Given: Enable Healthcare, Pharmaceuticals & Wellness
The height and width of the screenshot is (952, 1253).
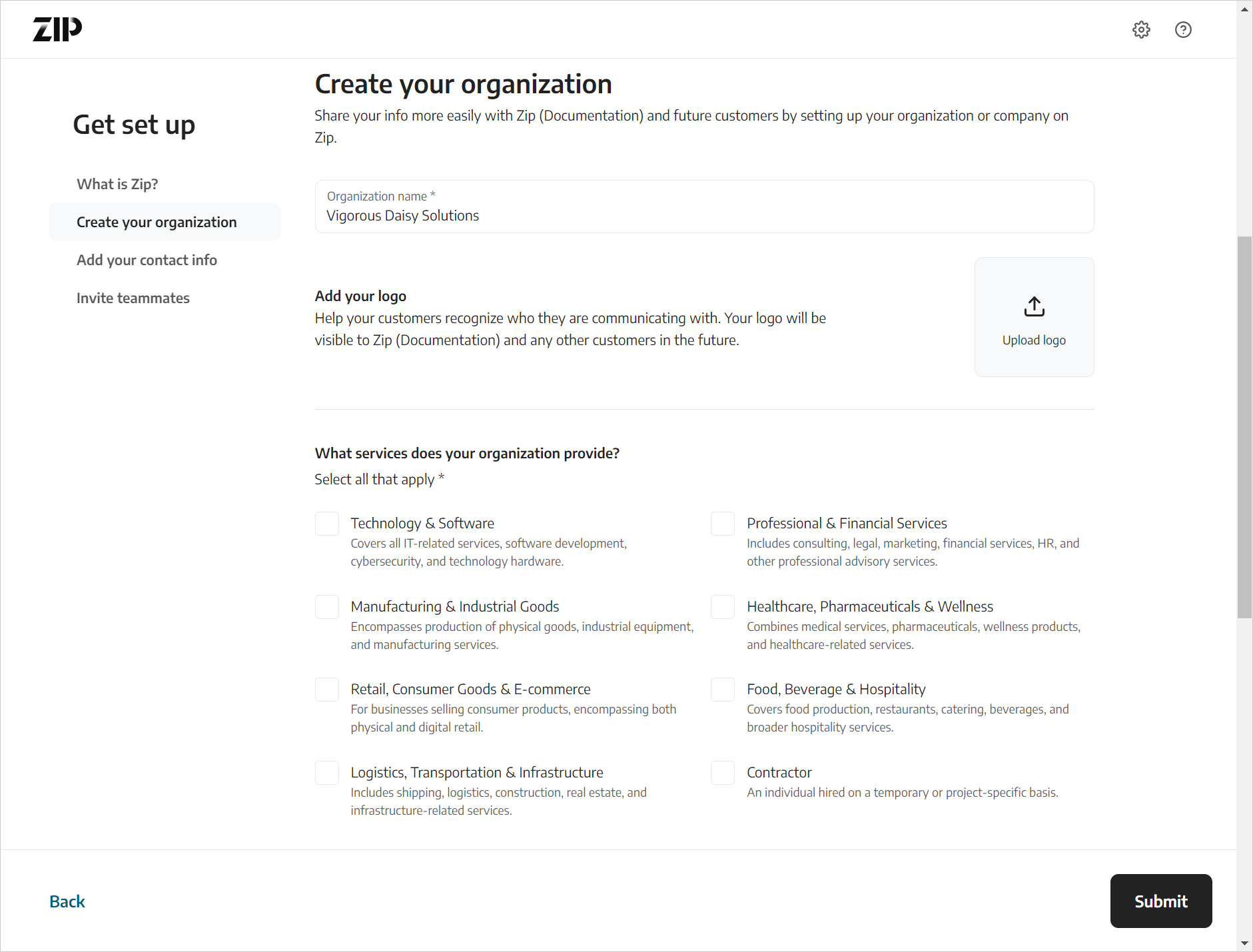Looking at the screenshot, I should pyautogui.click(x=722, y=607).
